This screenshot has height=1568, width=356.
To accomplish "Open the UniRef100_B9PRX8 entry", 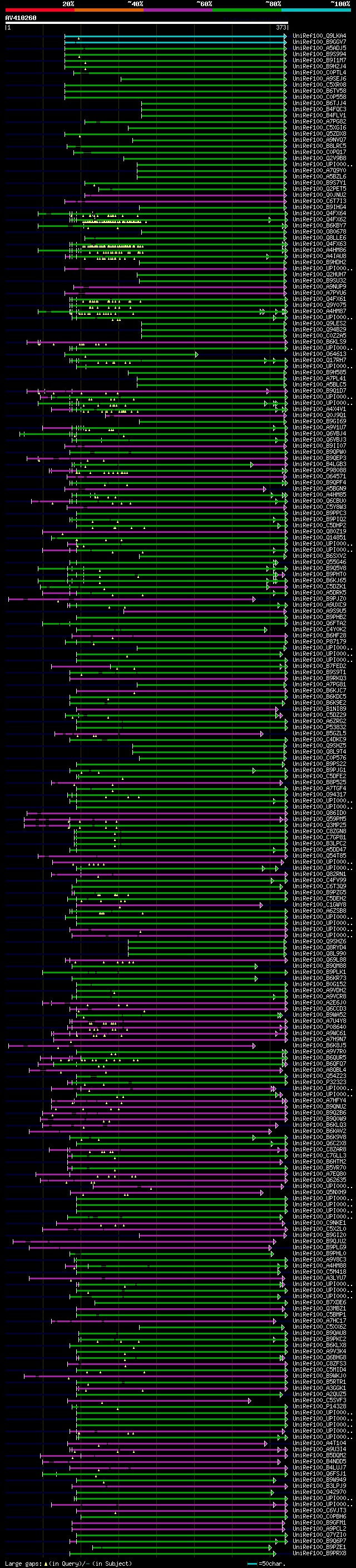I will pyautogui.click(x=319, y=1553).
